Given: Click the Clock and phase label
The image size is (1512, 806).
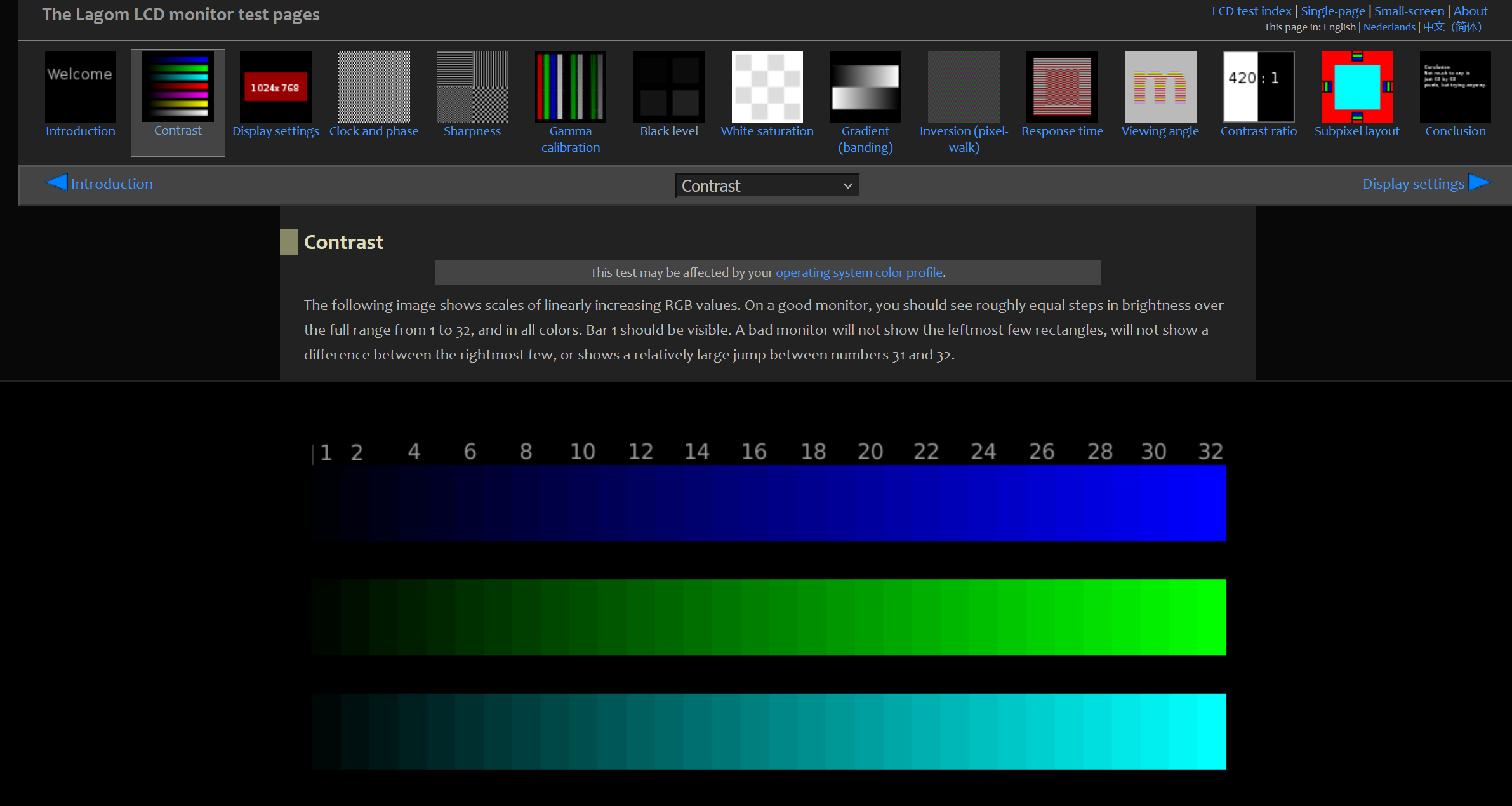Looking at the screenshot, I should pyautogui.click(x=374, y=131).
